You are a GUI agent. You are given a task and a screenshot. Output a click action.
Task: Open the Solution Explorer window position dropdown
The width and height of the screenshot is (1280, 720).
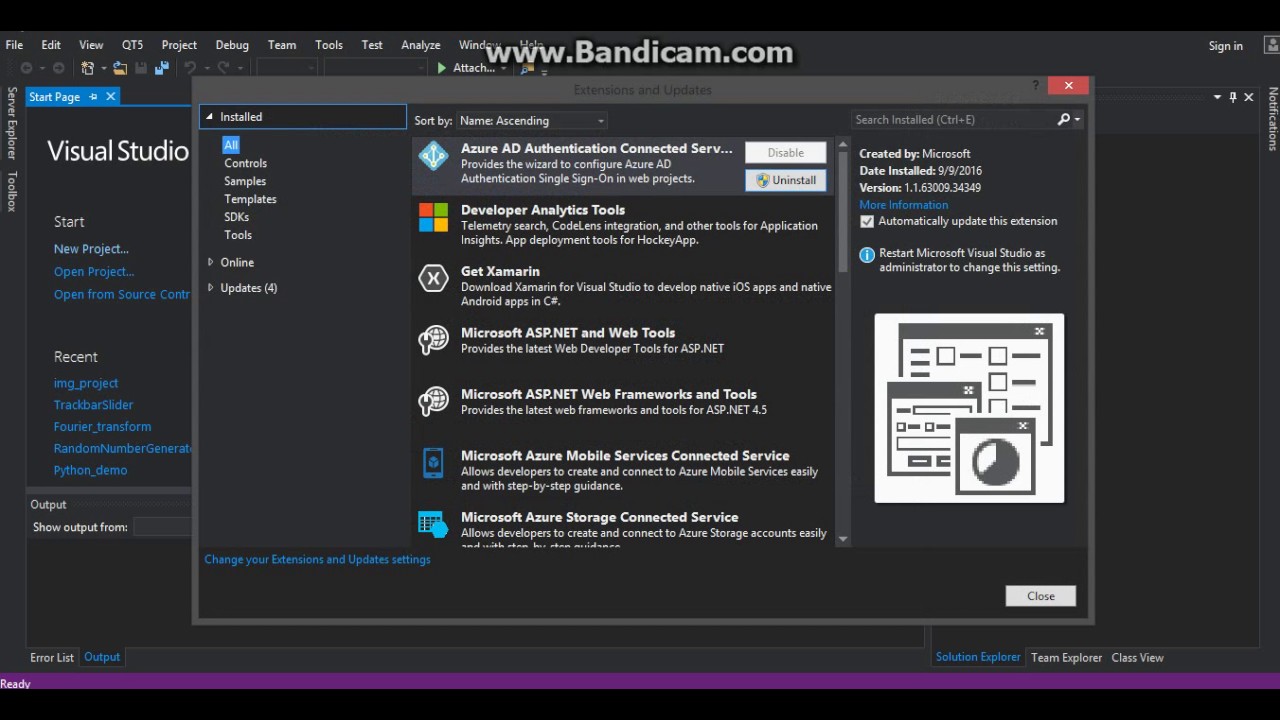pyautogui.click(x=1217, y=97)
